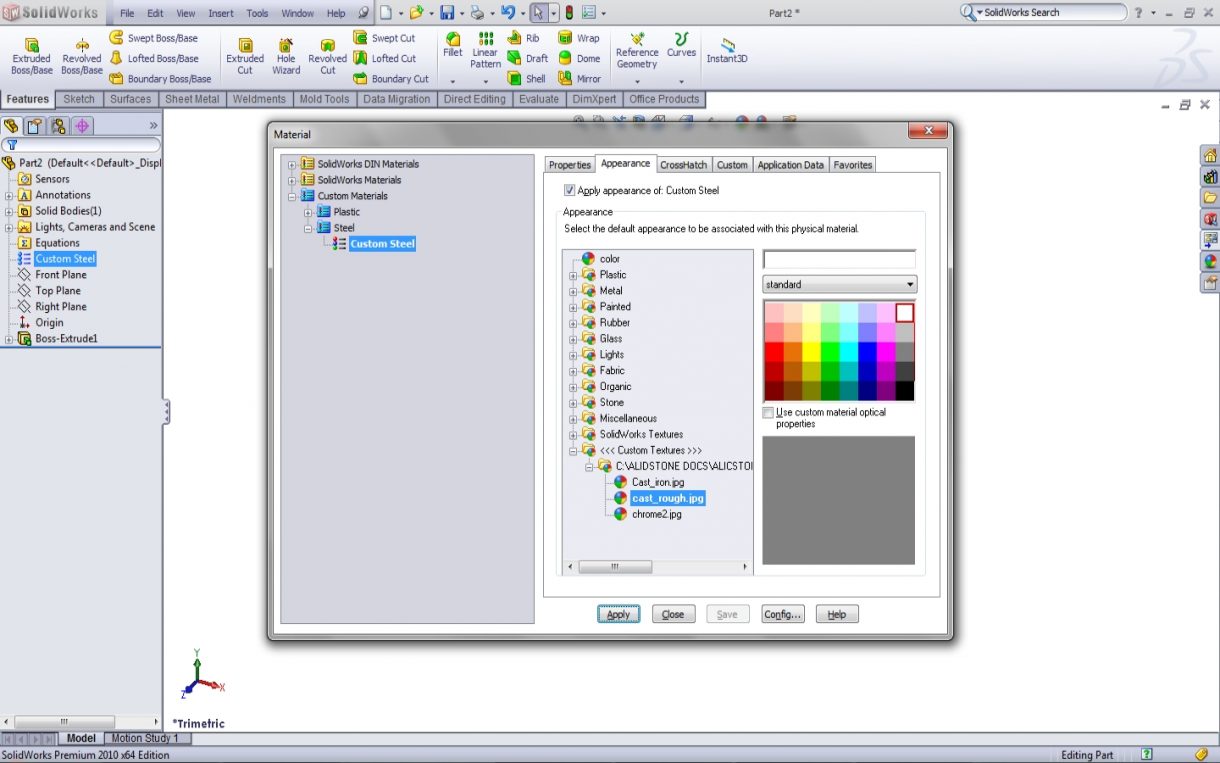Image resolution: width=1220 pixels, height=763 pixels.
Task: Expand SolidWorks DIN Materials library
Action: click(292, 164)
